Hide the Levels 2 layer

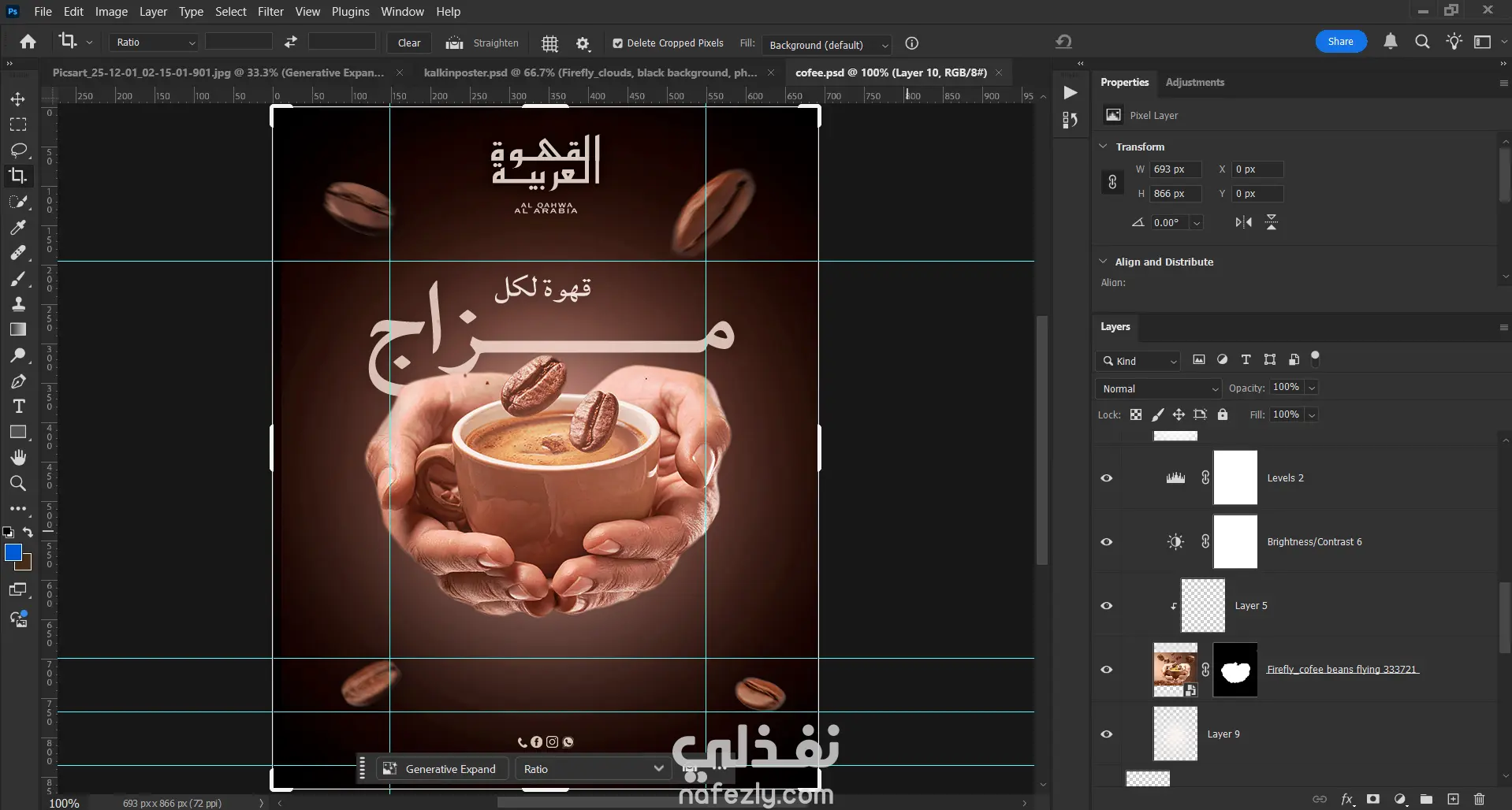[1107, 478]
